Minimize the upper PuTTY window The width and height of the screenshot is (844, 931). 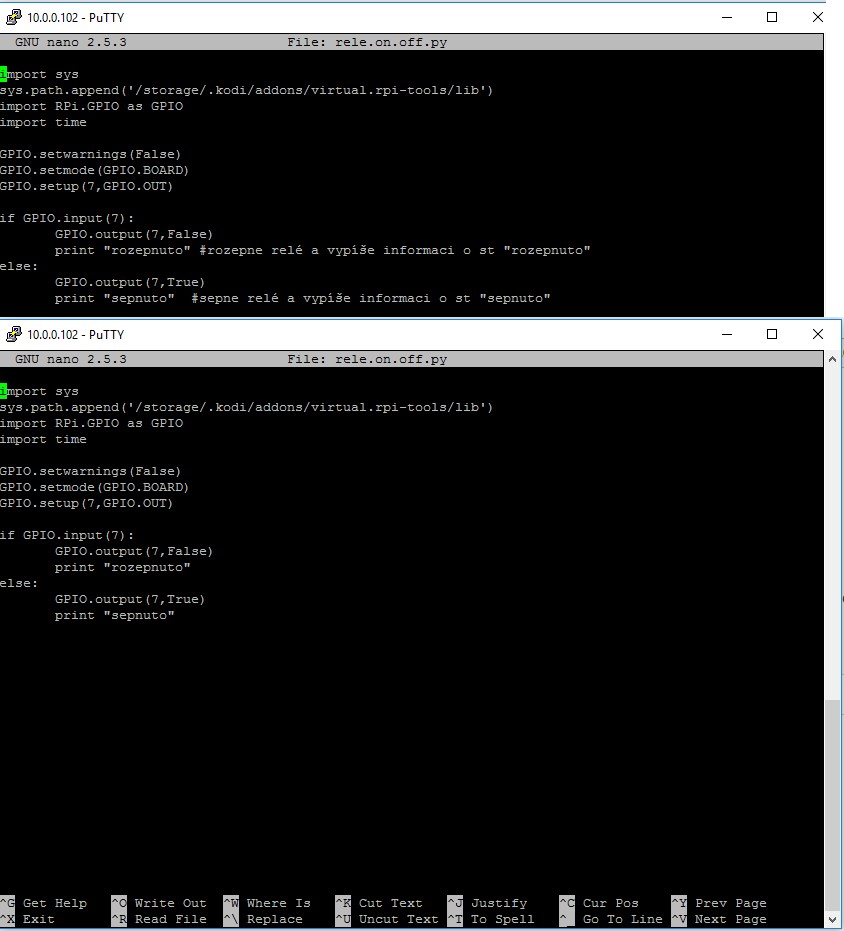[x=726, y=17]
